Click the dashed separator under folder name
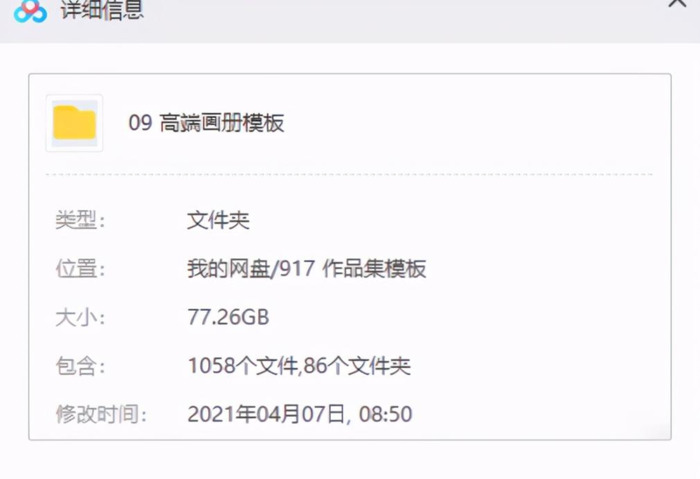 [x=350, y=174]
